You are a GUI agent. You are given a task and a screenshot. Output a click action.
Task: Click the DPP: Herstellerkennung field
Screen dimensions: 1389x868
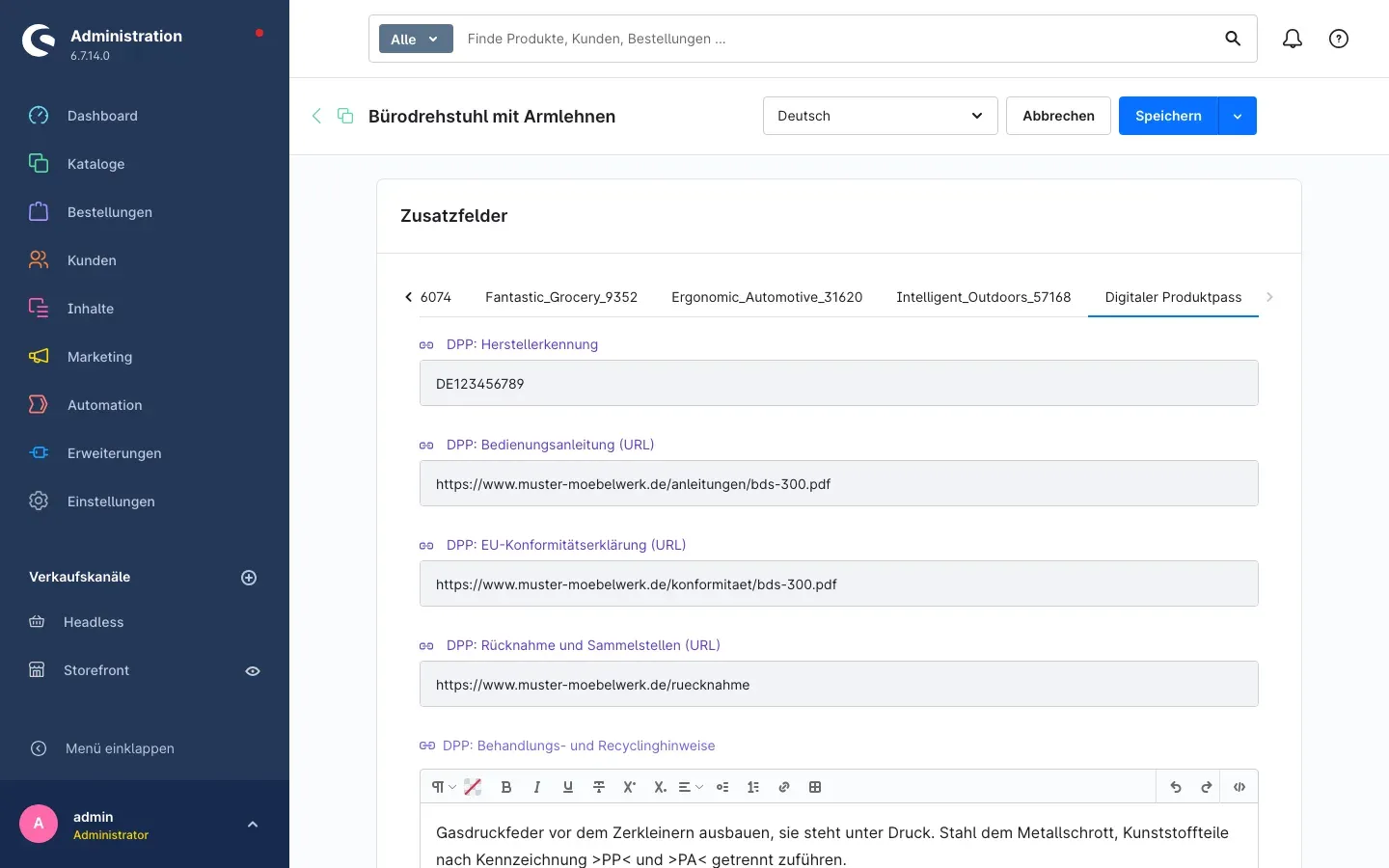pyautogui.click(x=839, y=383)
